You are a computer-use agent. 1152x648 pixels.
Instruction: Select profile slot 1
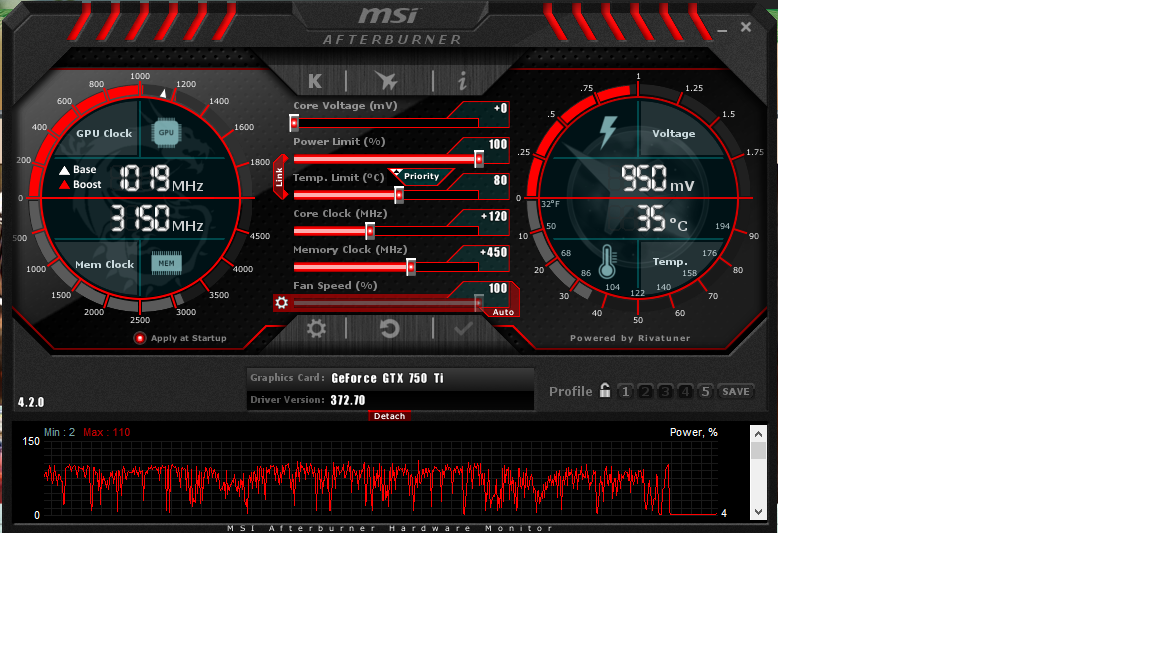click(625, 392)
